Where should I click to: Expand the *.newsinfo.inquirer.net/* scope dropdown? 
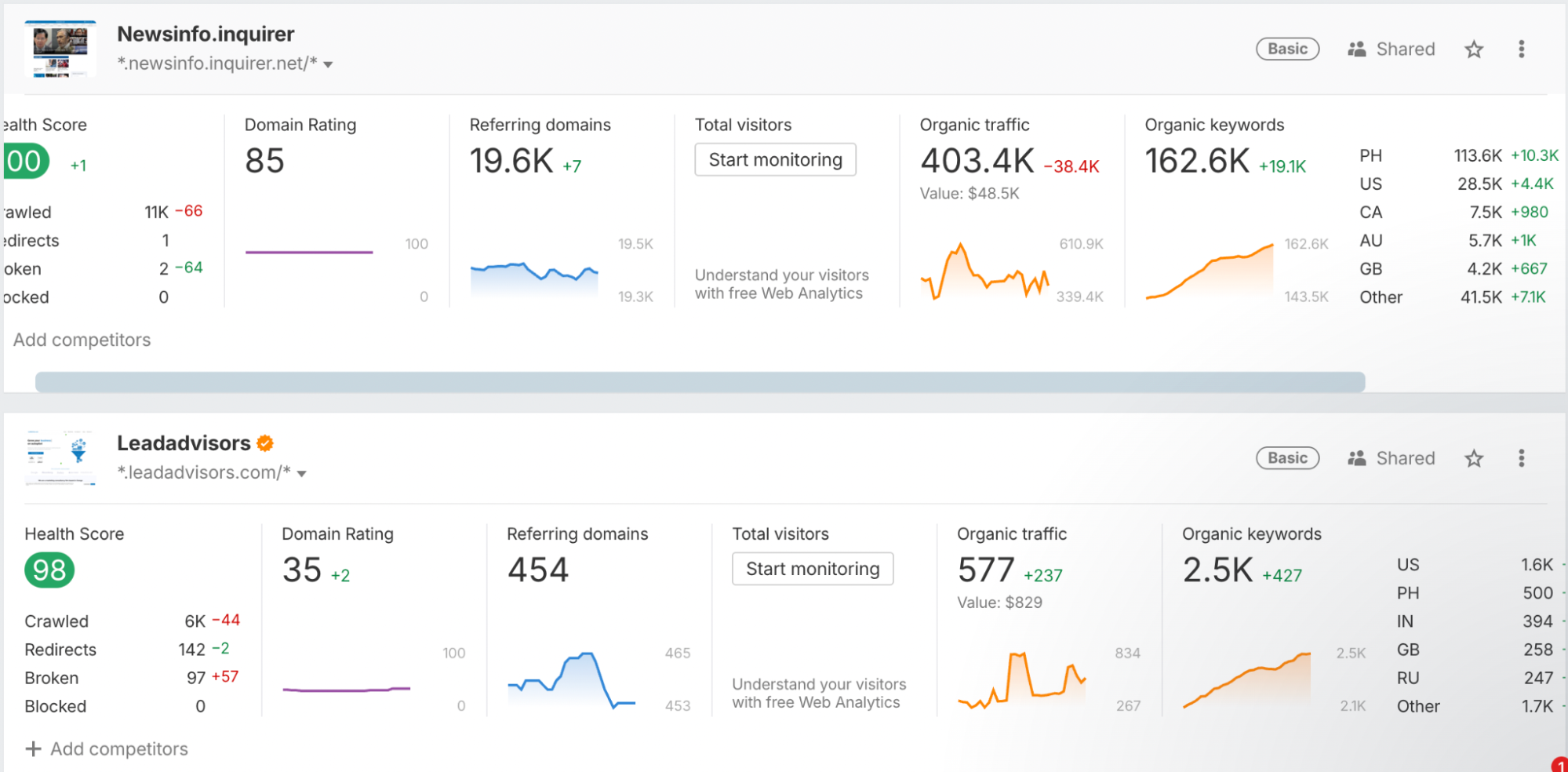coord(328,64)
